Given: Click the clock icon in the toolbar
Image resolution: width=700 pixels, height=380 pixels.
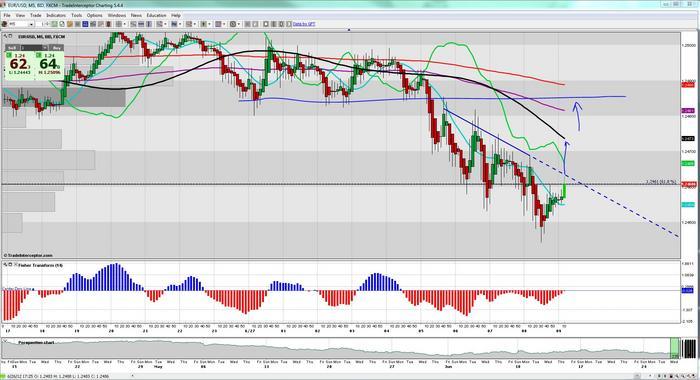Looking at the screenshot, I should pyautogui.click(x=233, y=24).
